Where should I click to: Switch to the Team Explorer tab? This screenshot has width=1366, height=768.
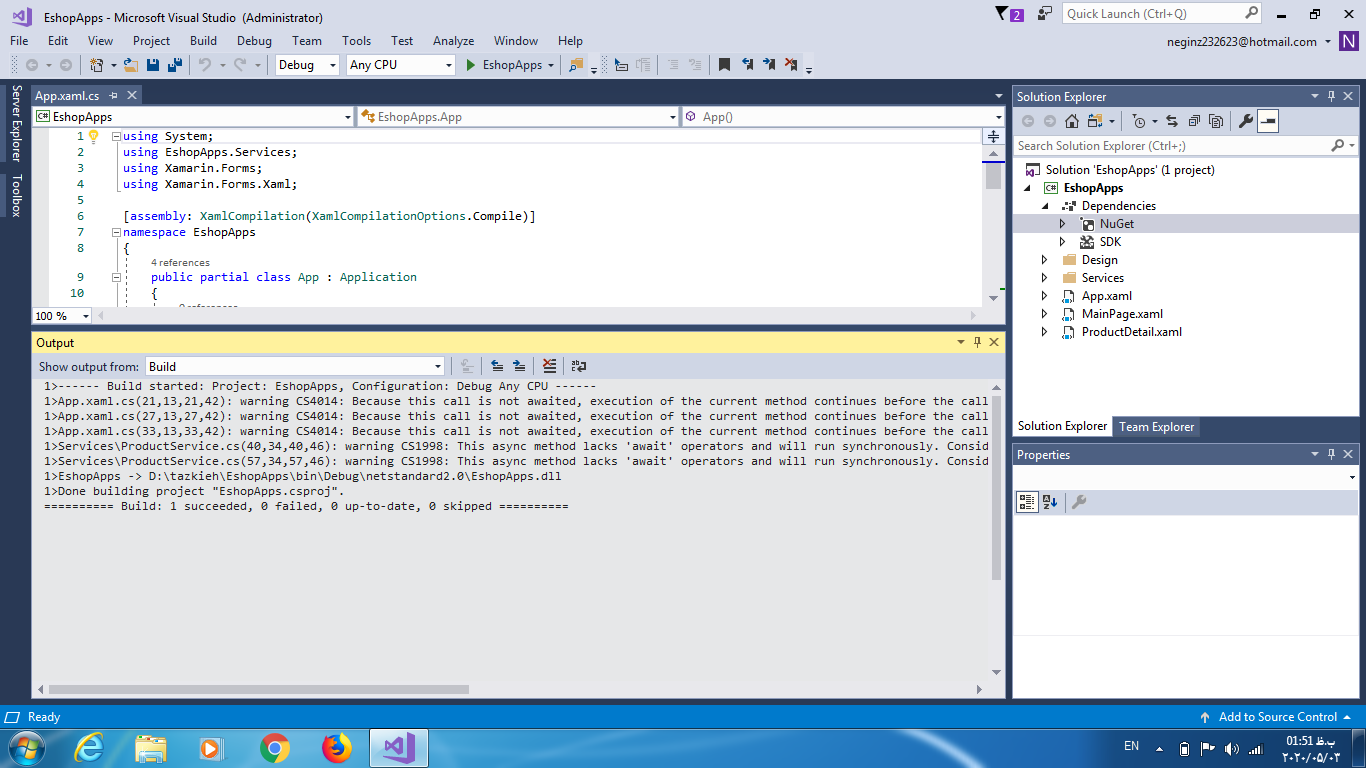coord(1156,427)
